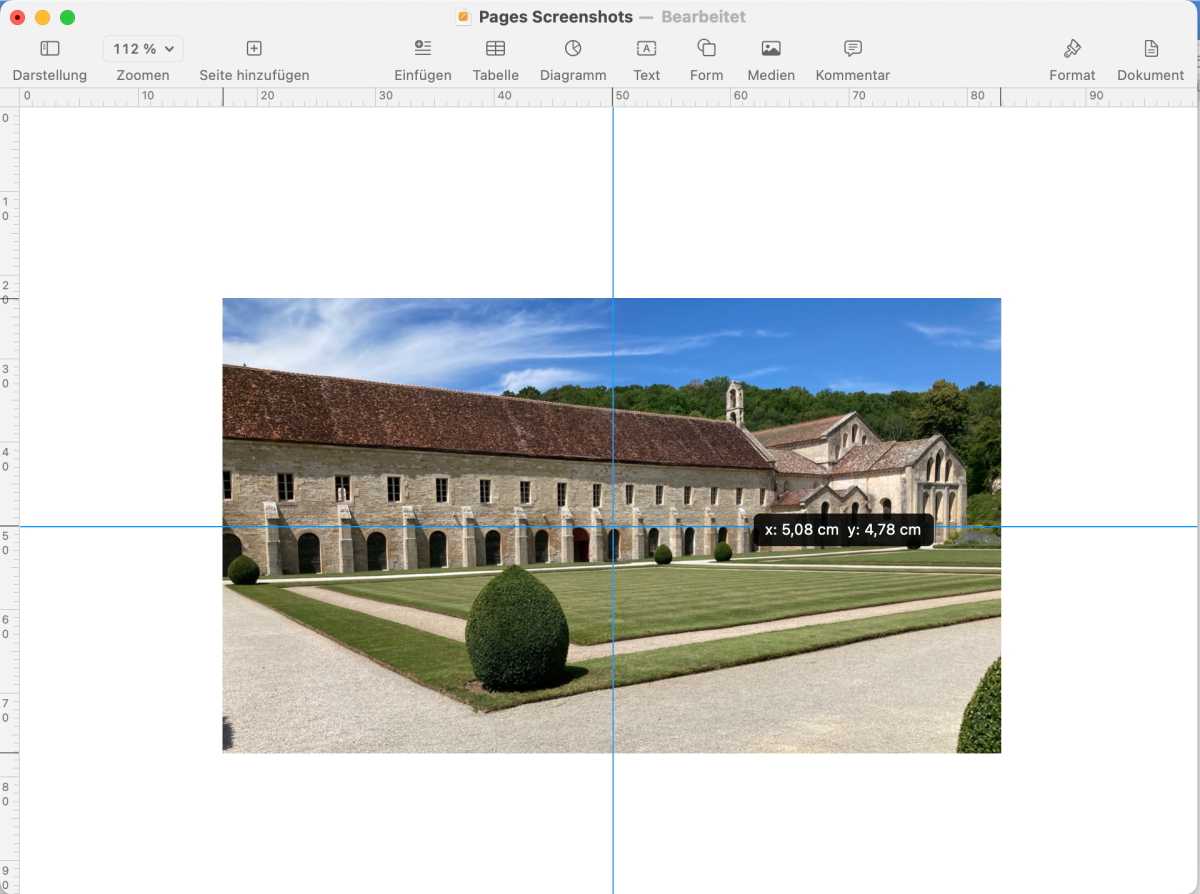This screenshot has height=894, width=1200.
Task: Click the 'Diagramm' toolbar label
Action: click(x=573, y=75)
